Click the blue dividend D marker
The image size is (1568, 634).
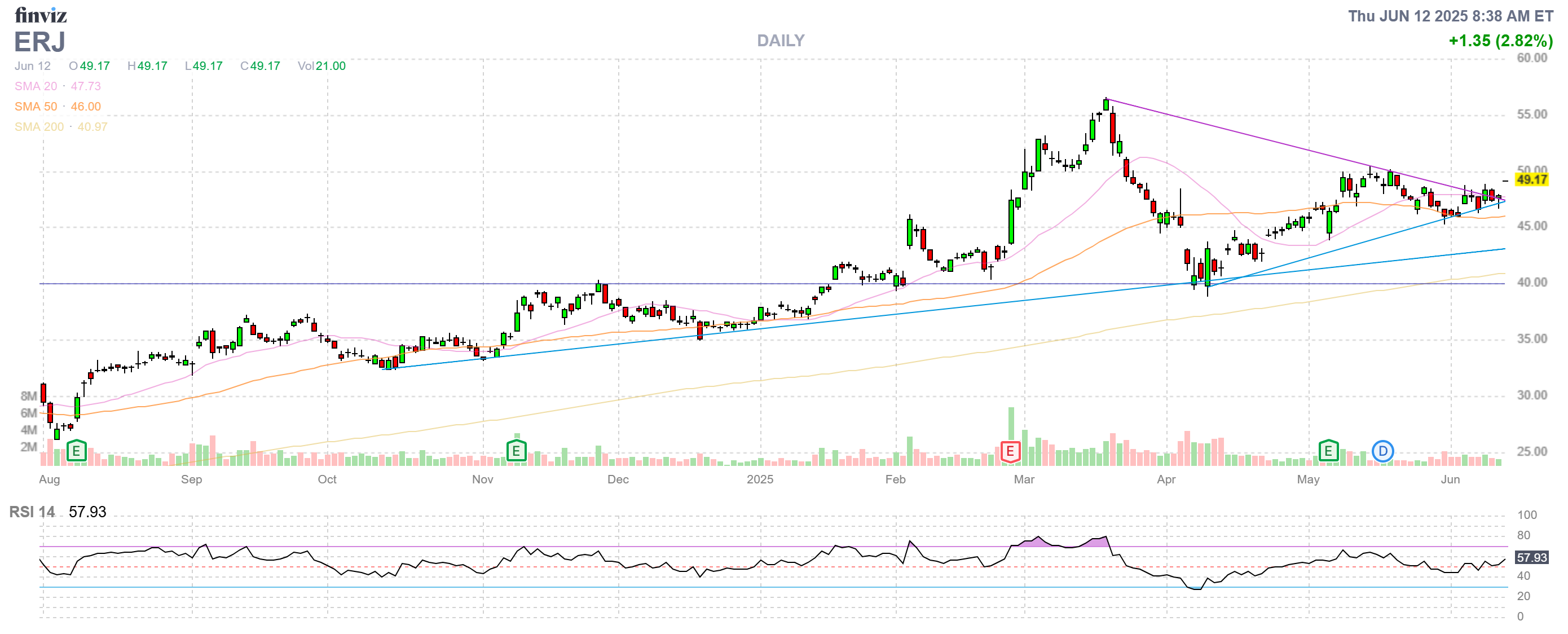(x=1382, y=451)
